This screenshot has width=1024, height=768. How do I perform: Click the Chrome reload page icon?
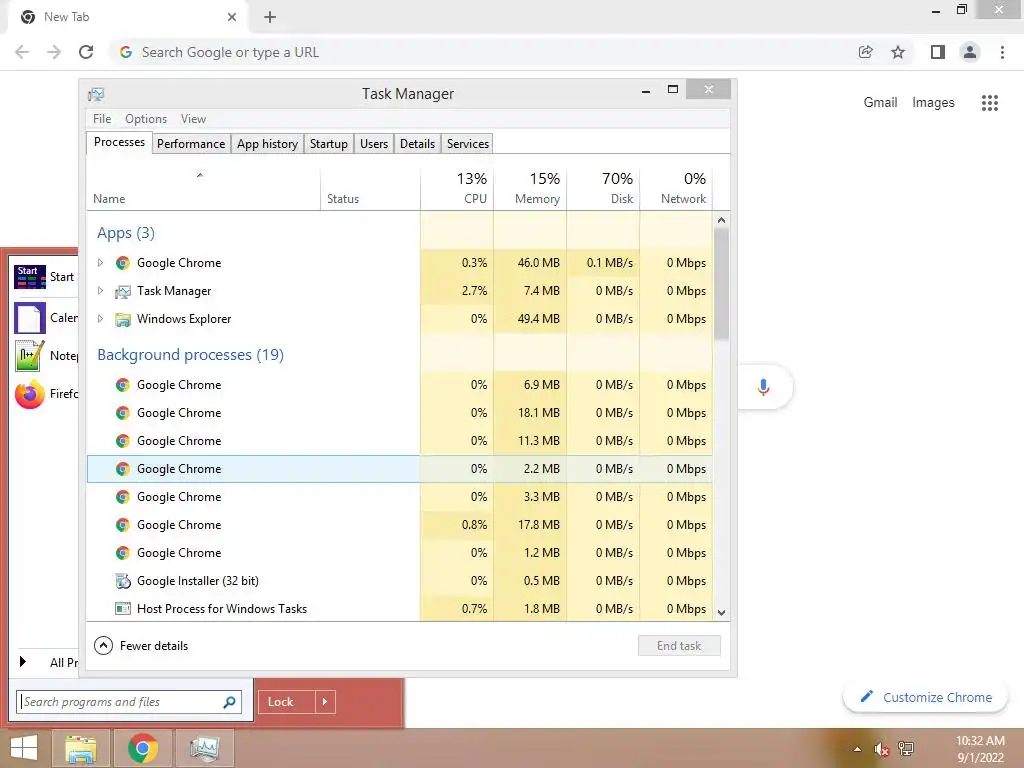[x=86, y=52]
